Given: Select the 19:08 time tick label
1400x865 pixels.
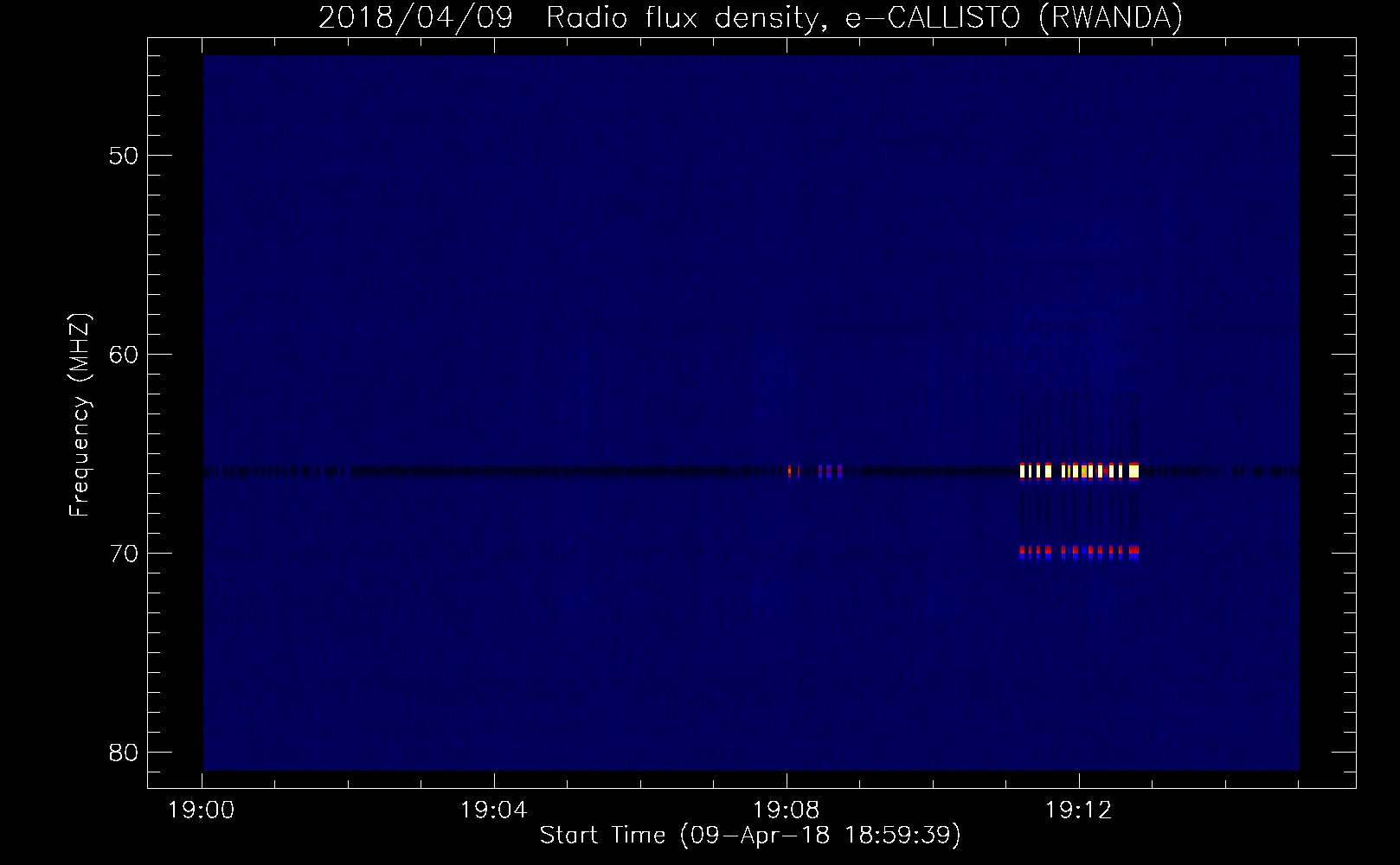Looking at the screenshot, I should click(787, 811).
